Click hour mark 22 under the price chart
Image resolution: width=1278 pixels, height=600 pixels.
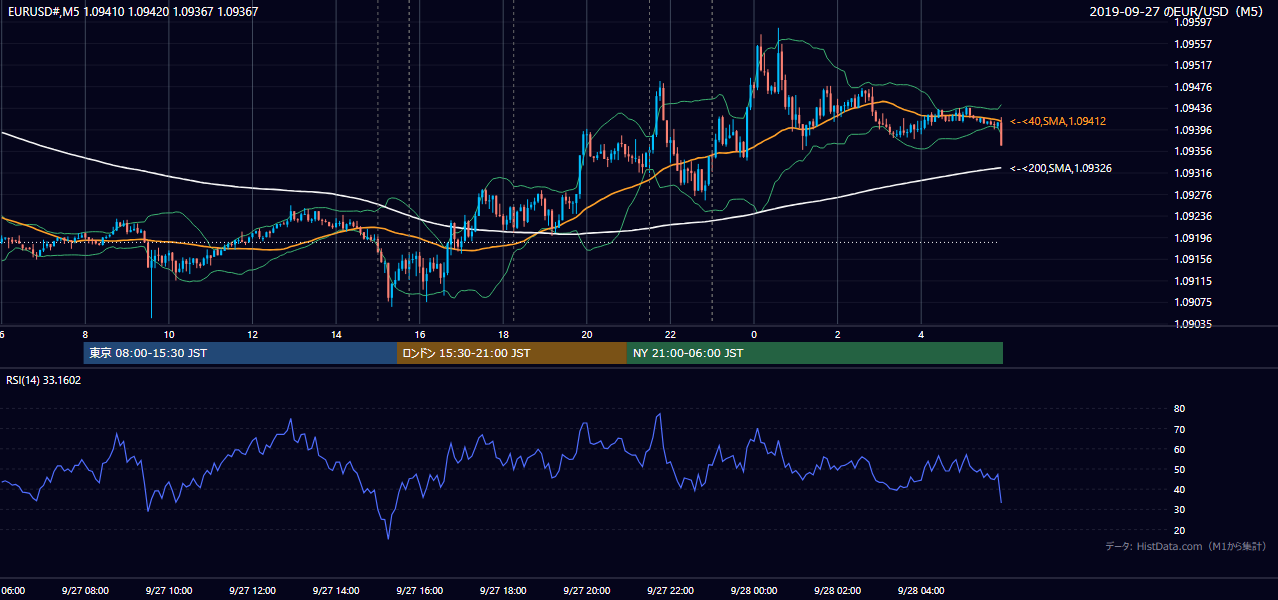pyautogui.click(x=671, y=334)
